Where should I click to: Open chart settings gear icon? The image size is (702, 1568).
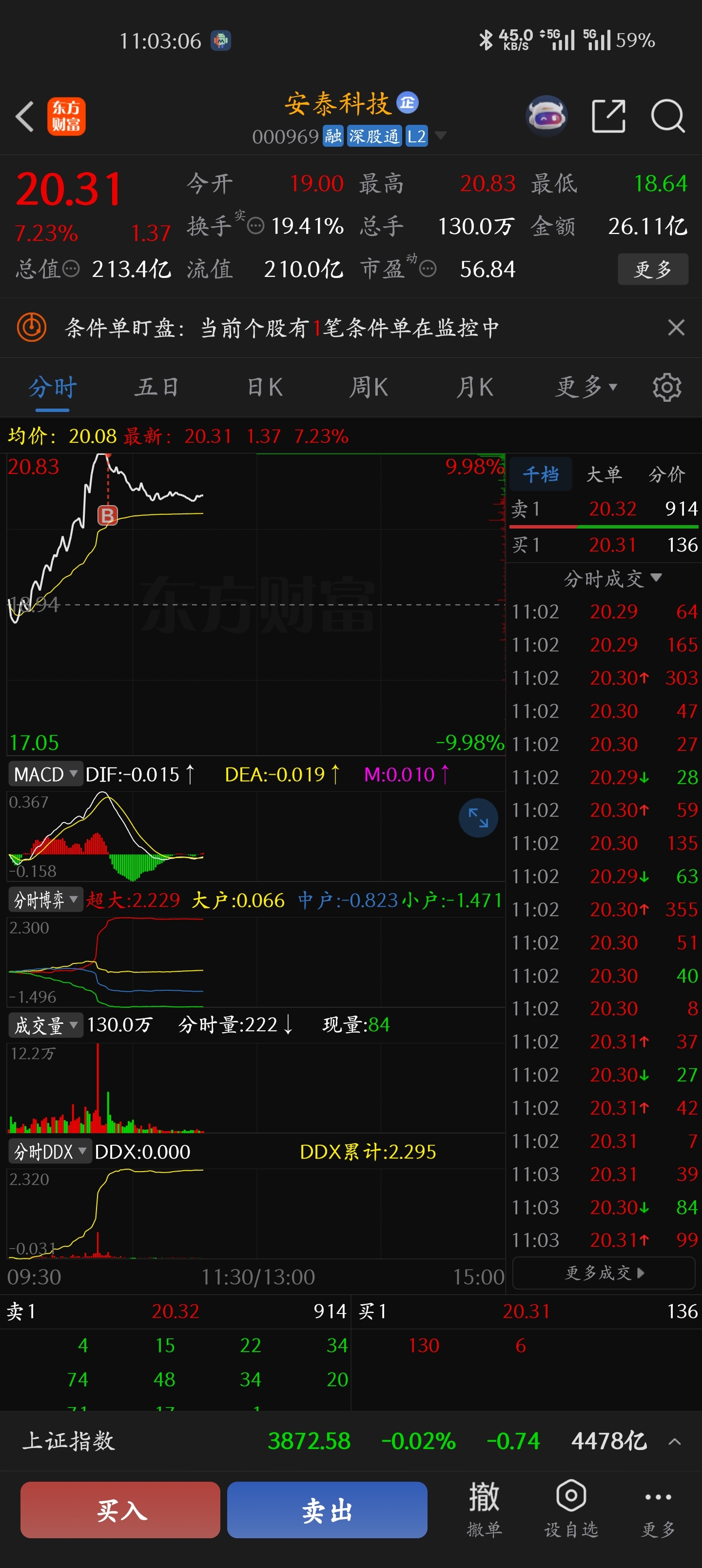pyautogui.click(x=667, y=387)
